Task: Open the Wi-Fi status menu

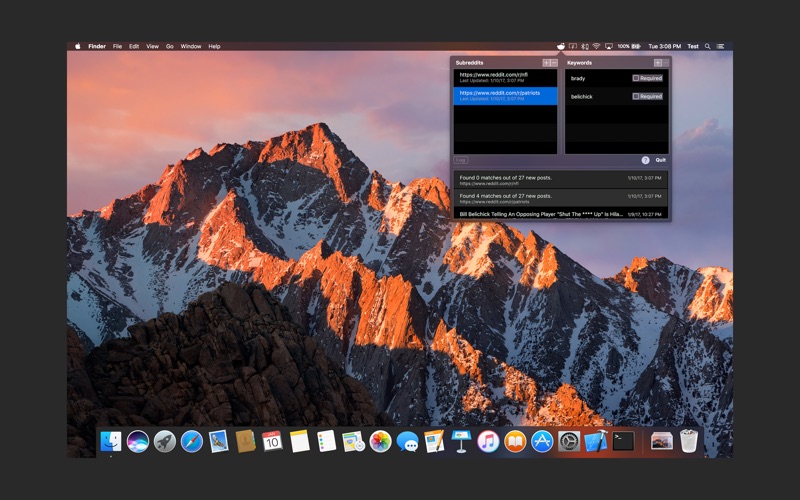Action: 596,46
